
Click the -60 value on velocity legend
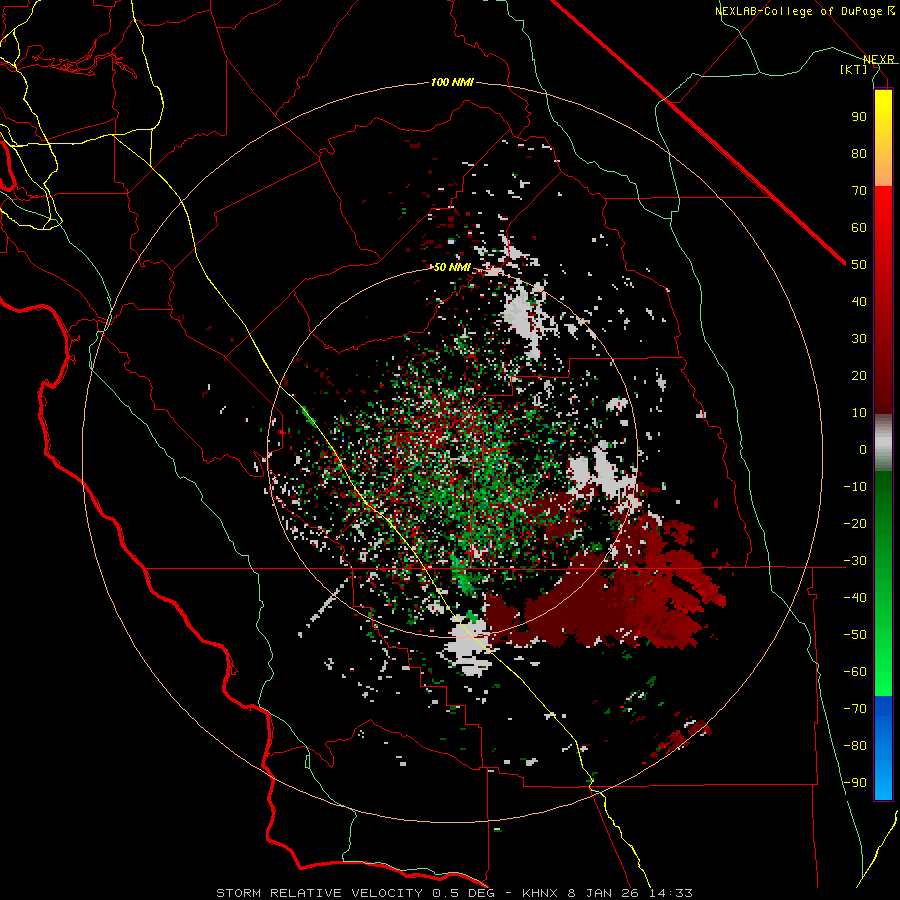tap(855, 672)
